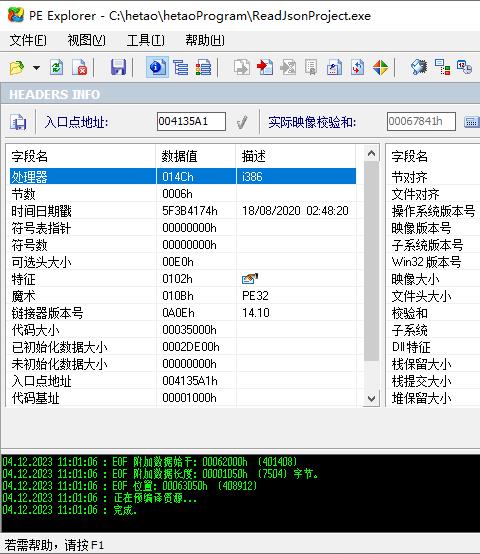Open the time date stamp clock icon
480x554 pixels.
tap(464, 67)
